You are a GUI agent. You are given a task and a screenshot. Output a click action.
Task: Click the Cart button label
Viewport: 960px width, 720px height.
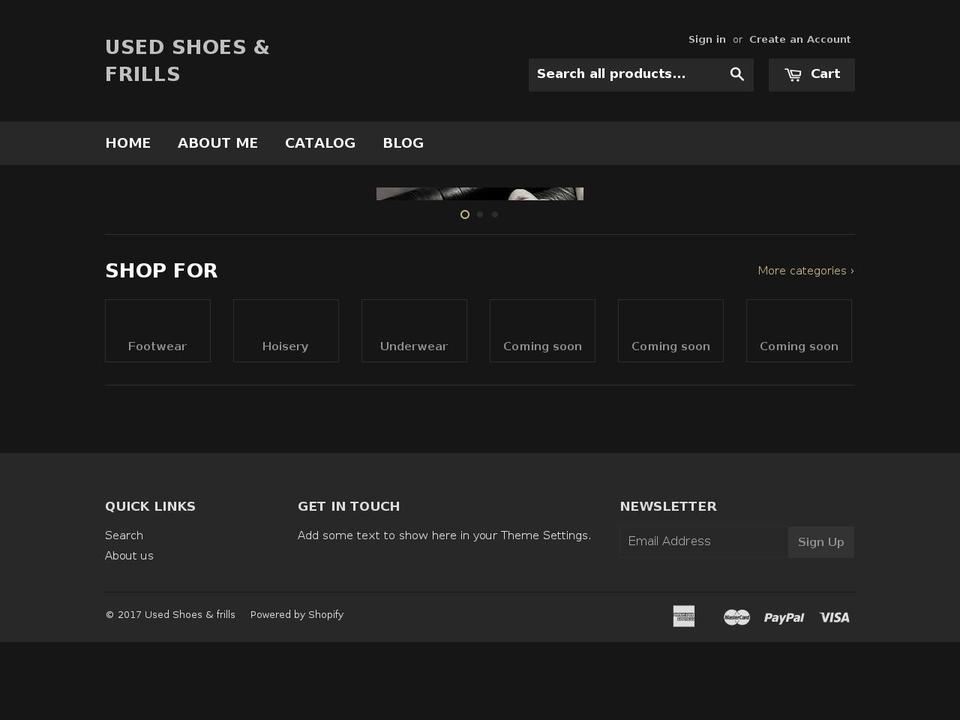tap(825, 74)
